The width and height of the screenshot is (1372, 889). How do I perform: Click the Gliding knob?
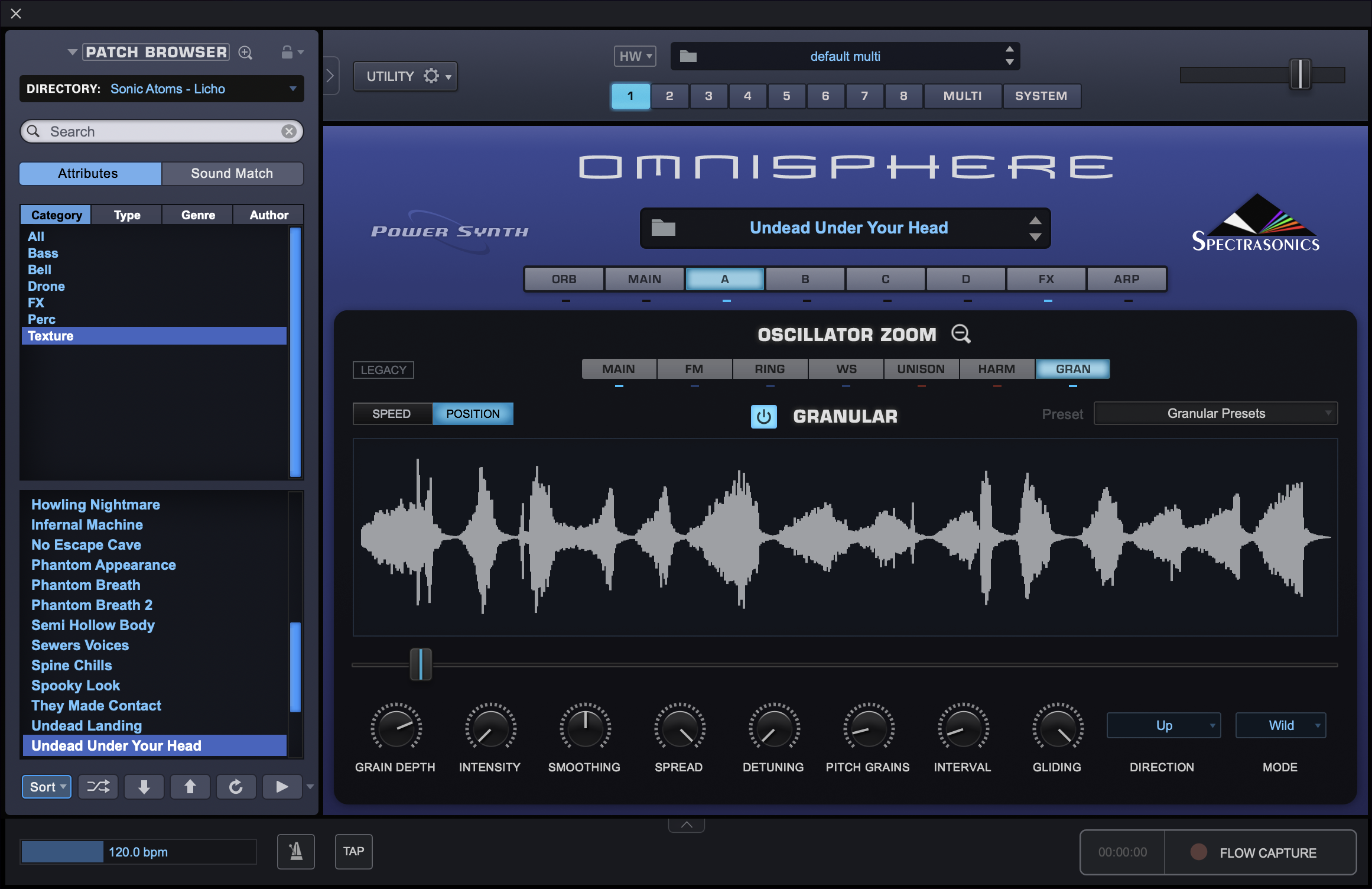coord(1058,728)
